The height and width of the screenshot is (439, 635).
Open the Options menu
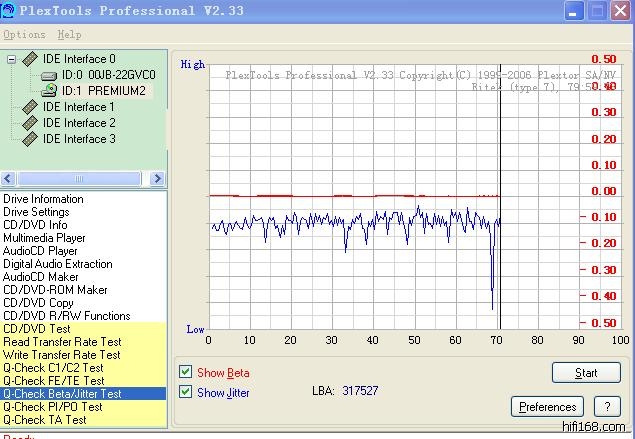point(24,34)
